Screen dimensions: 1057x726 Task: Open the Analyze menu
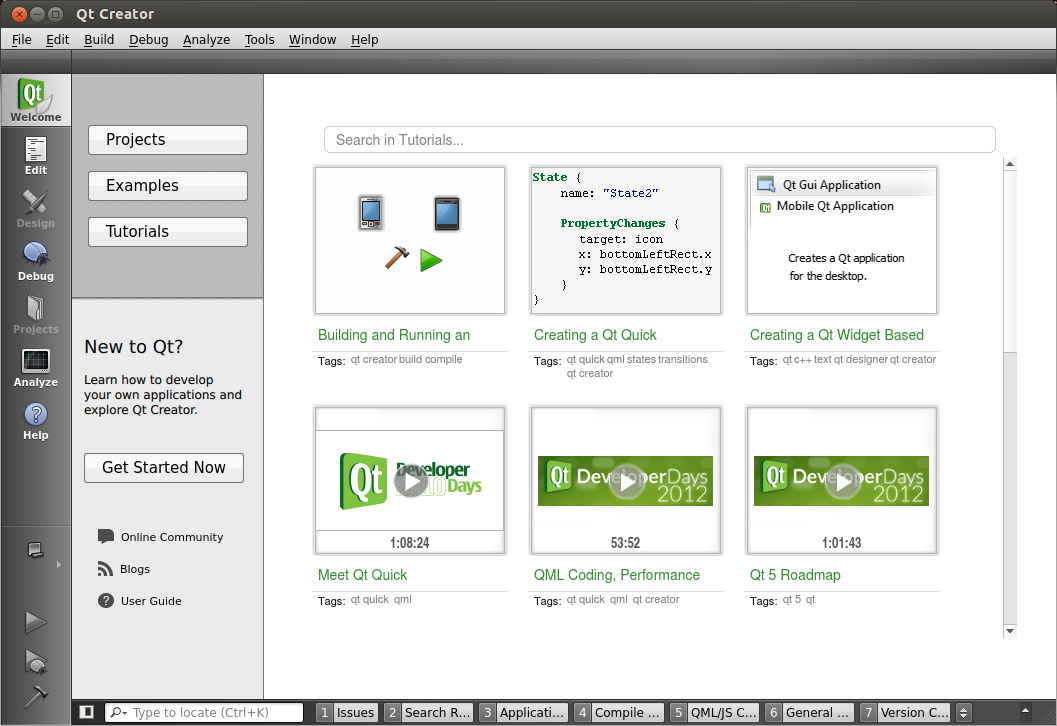pos(206,40)
